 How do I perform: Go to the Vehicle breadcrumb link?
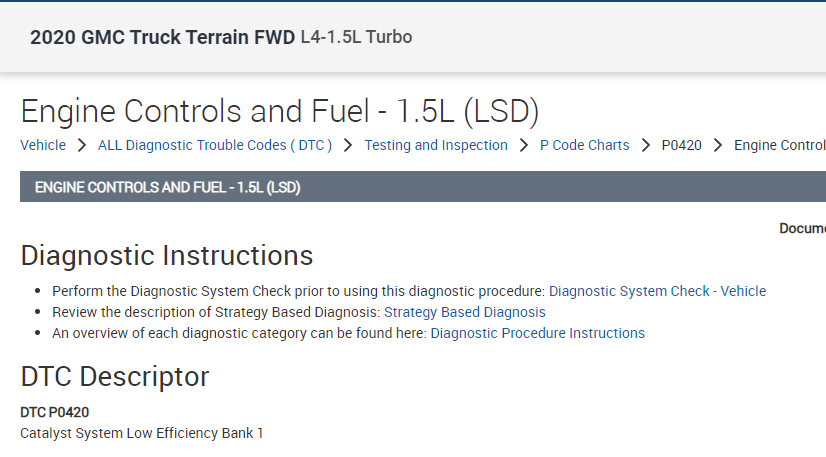pos(43,145)
